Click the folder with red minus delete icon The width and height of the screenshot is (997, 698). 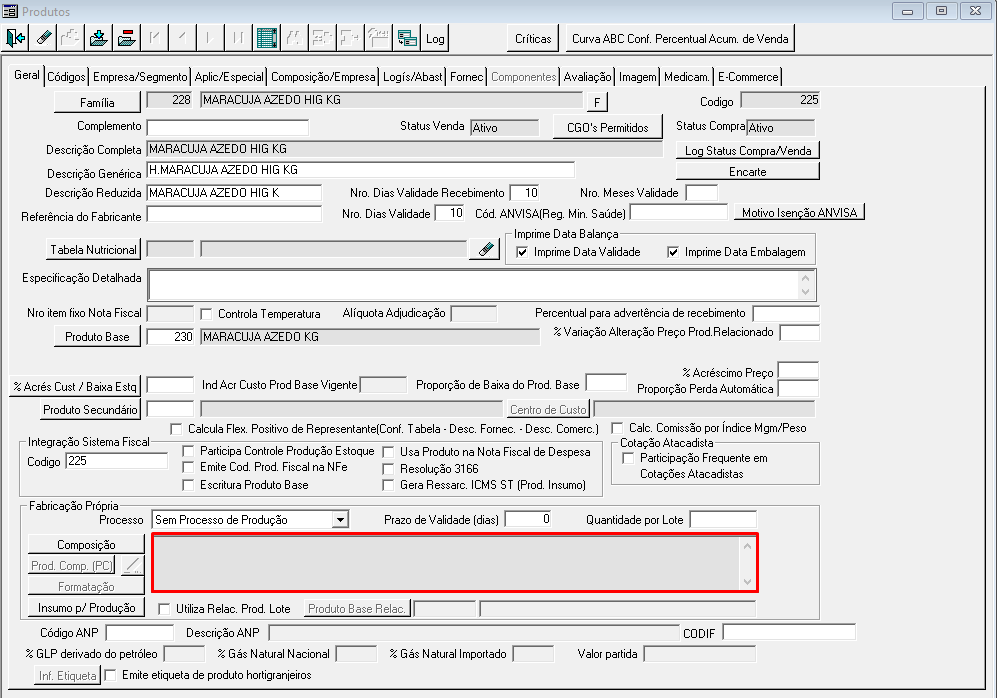127,38
